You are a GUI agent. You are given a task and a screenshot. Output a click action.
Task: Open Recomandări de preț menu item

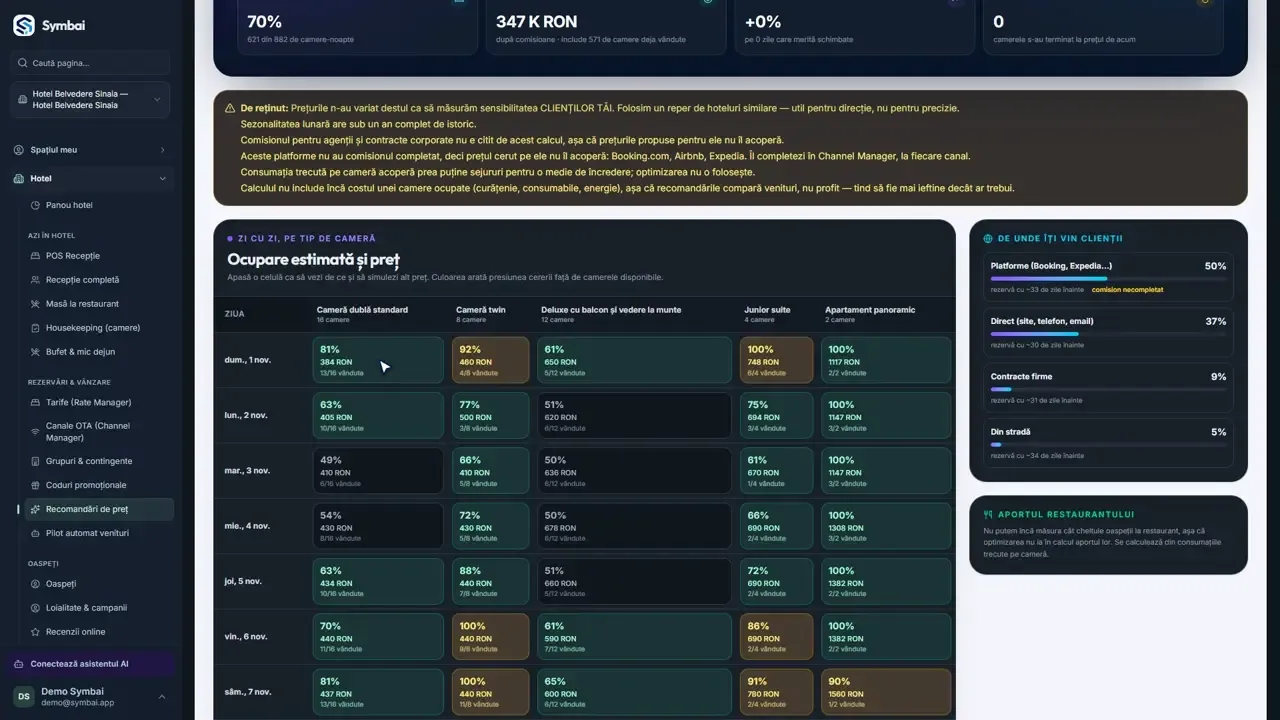click(x=99, y=509)
